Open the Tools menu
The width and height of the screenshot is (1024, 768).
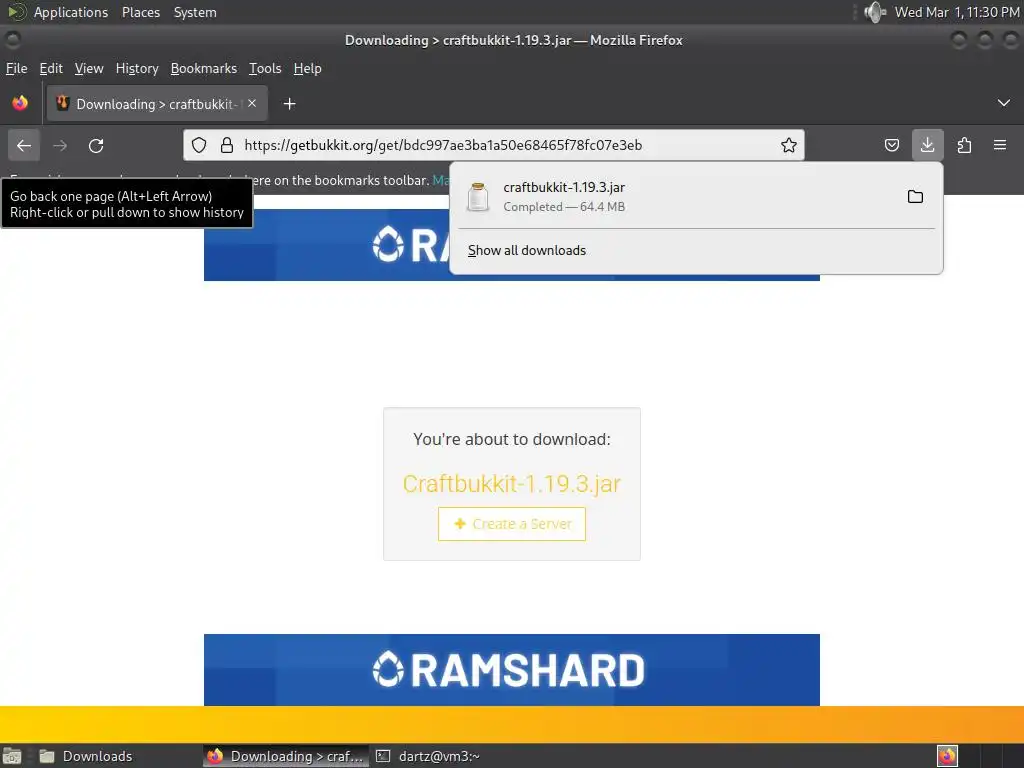tap(265, 69)
